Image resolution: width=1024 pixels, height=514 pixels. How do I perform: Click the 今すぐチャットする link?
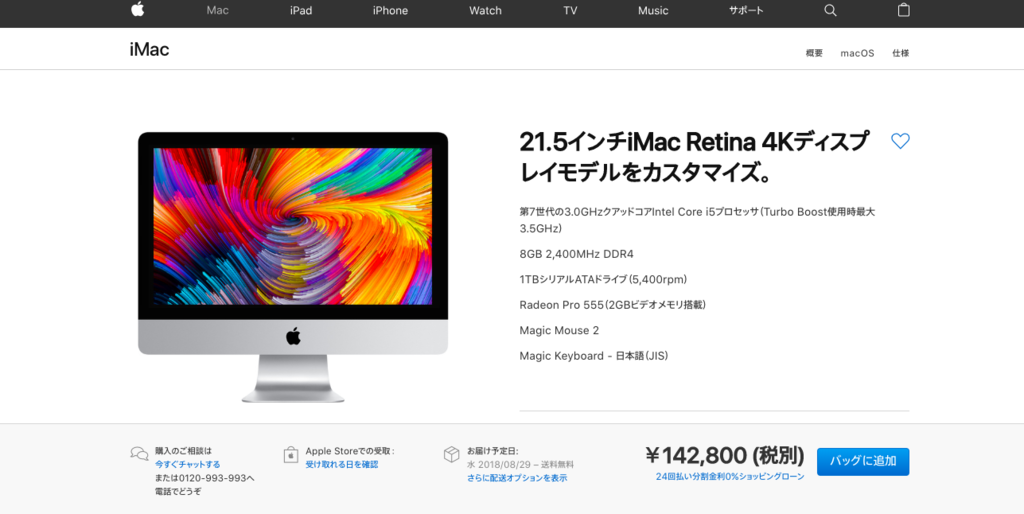187,464
